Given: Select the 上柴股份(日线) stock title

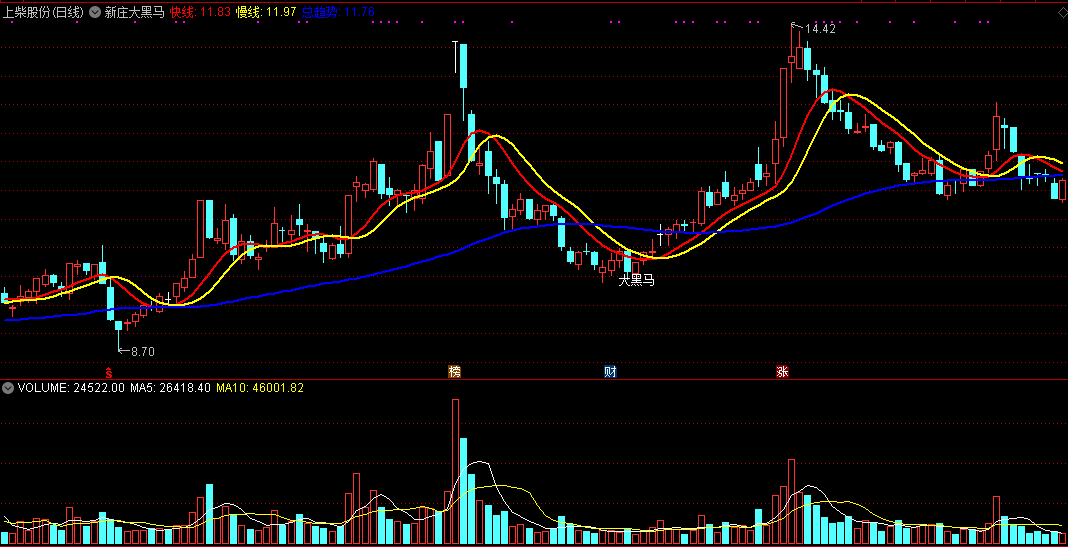Looking at the screenshot, I should coord(44,12).
